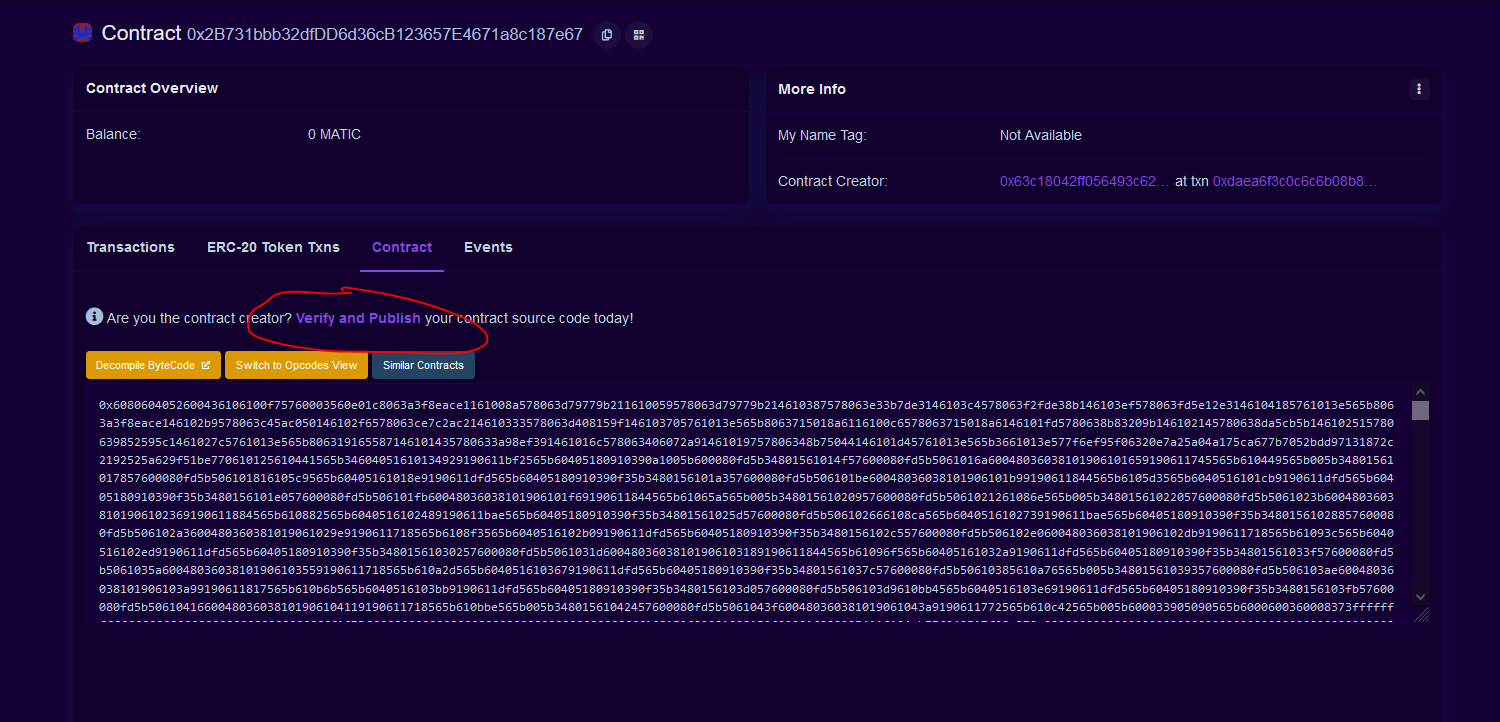Click the 'Not Available' name tag value
Image resolution: width=1500 pixels, height=722 pixels.
coord(1041,135)
